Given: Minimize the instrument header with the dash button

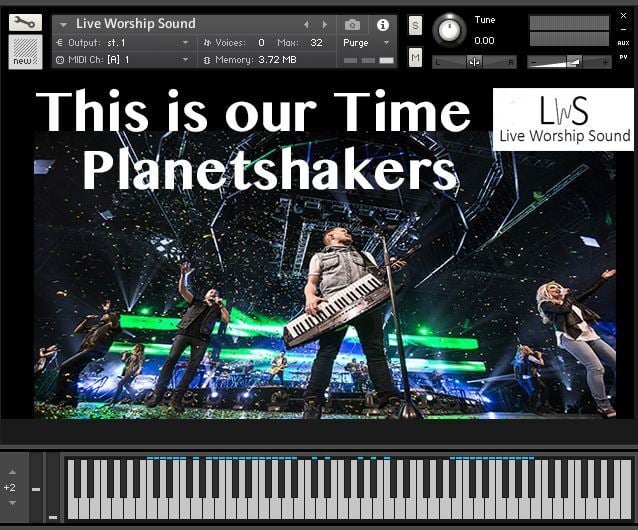Looking at the screenshot, I should tap(623, 29).
